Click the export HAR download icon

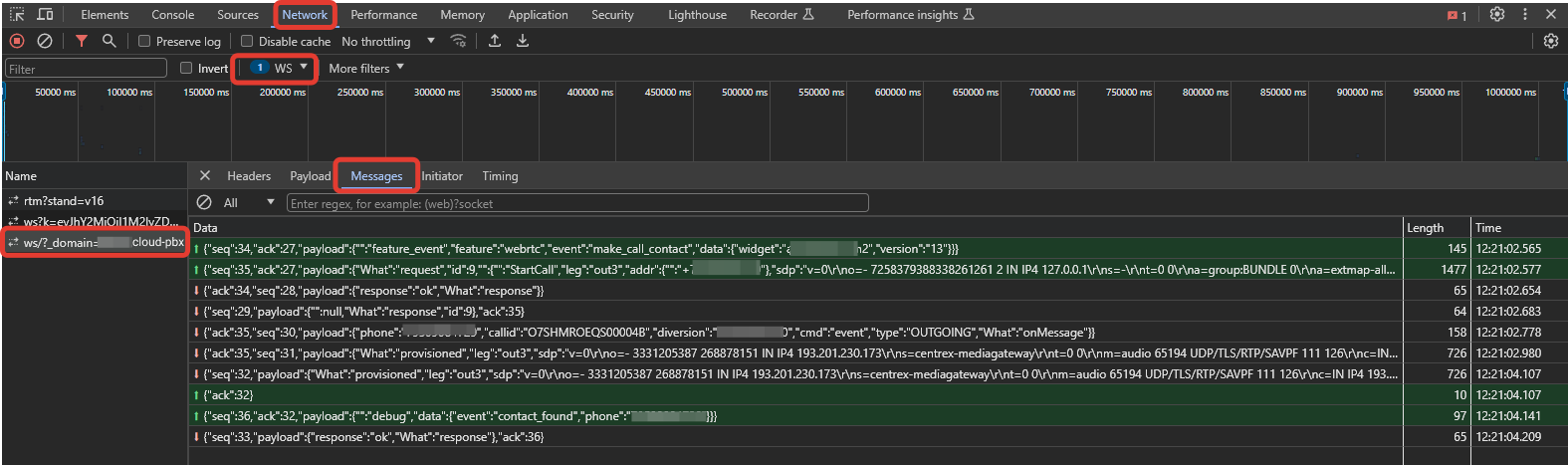(523, 41)
